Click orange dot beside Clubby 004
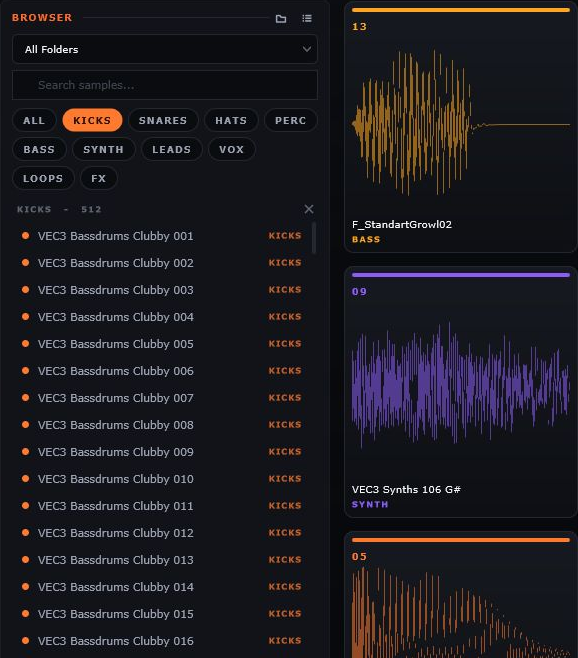The width and height of the screenshot is (578, 658). (x=26, y=316)
